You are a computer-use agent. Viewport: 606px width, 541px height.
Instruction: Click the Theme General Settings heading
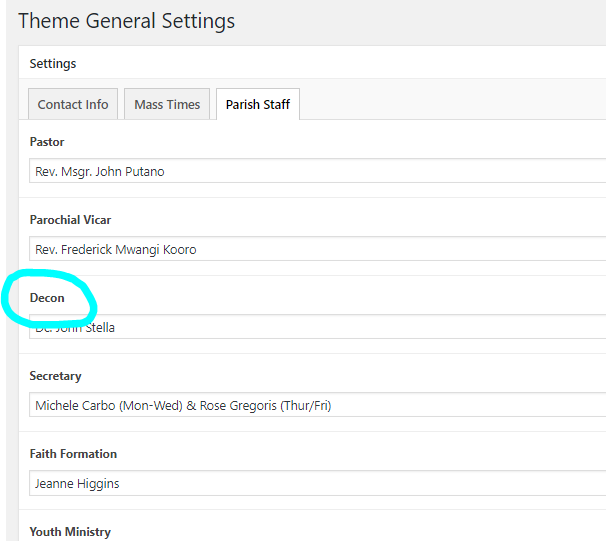coord(126,20)
